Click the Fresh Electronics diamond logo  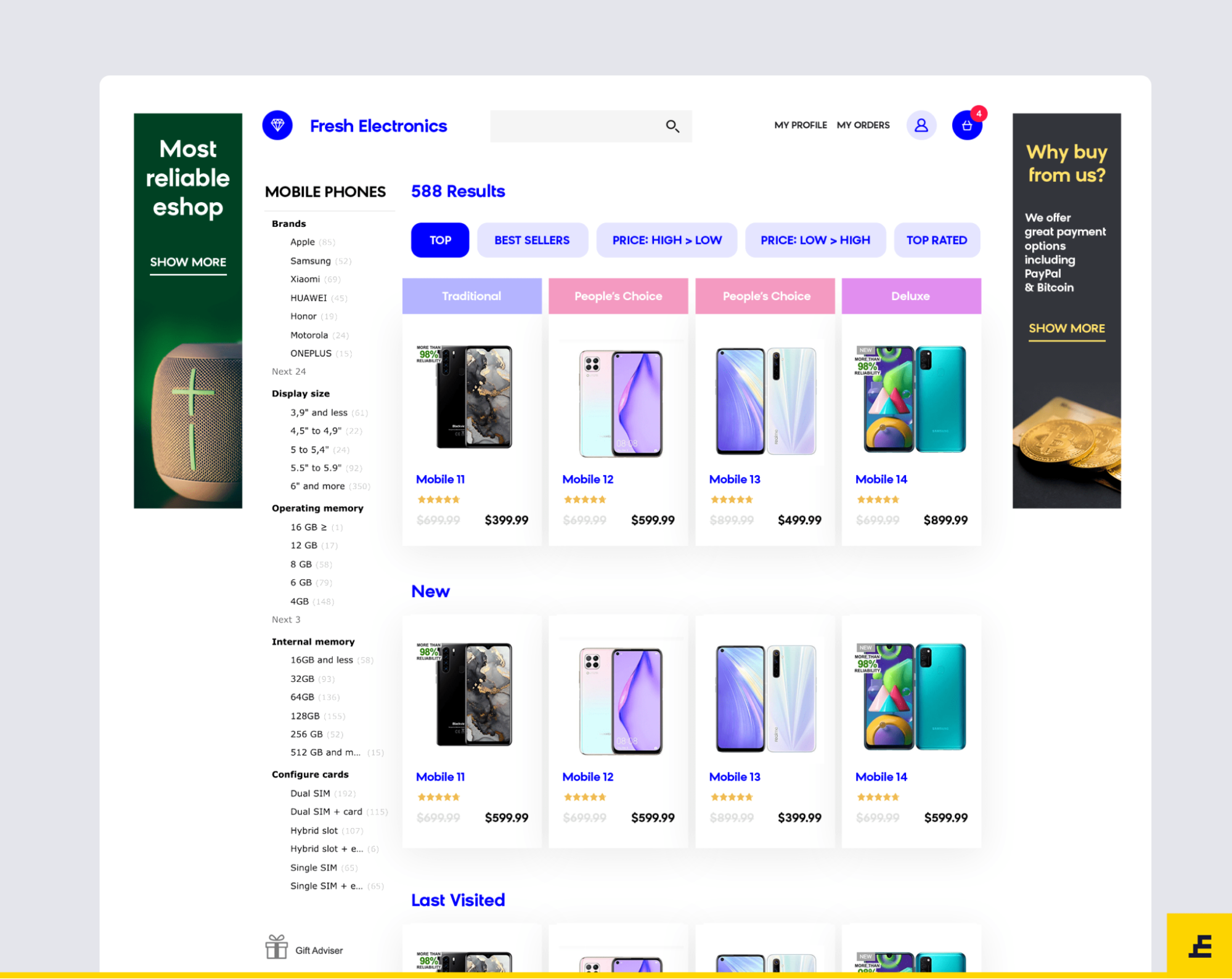click(x=277, y=126)
